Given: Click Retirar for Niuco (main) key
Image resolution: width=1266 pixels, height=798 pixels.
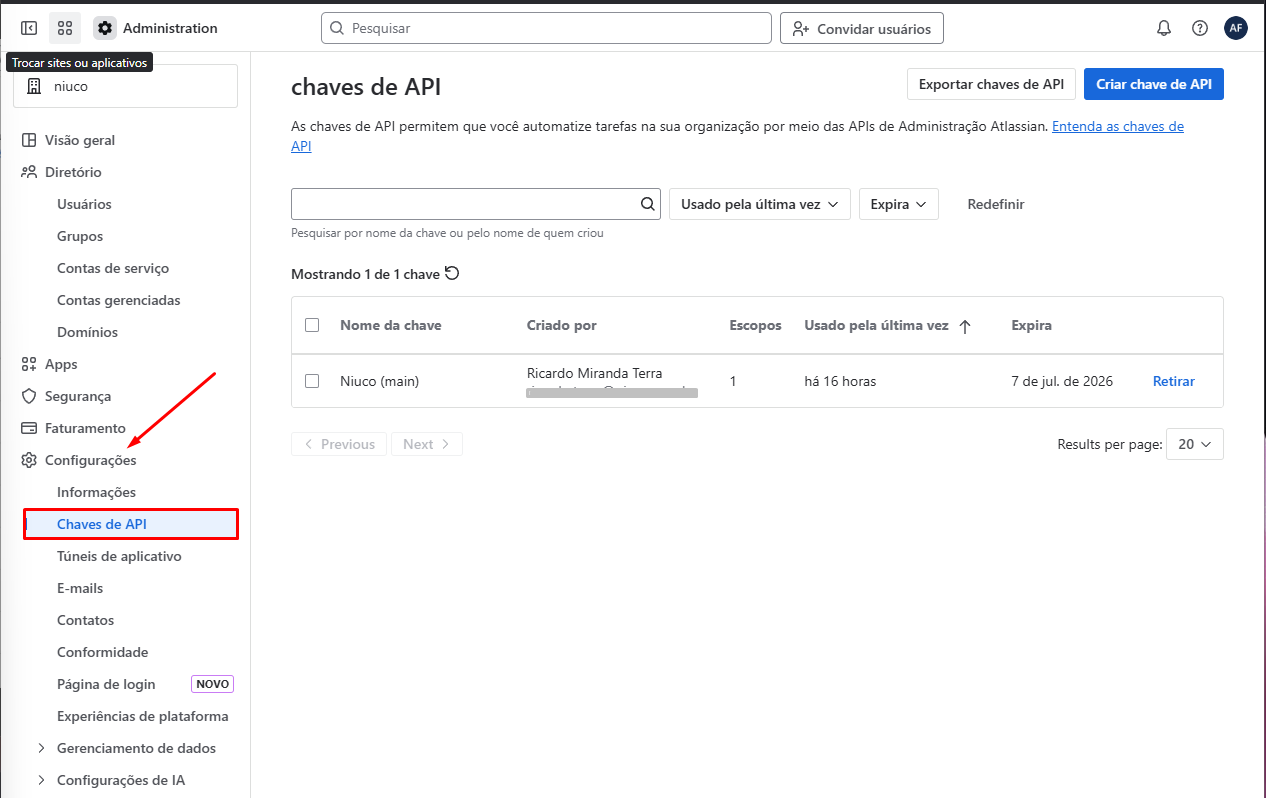Looking at the screenshot, I should point(1173,381).
